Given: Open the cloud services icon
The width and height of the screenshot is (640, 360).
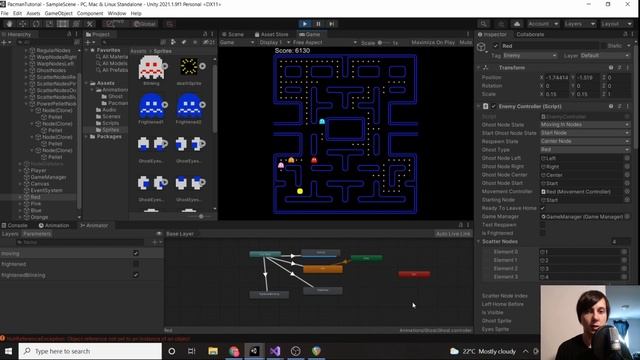Looking at the screenshot, I should pos(517,24).
